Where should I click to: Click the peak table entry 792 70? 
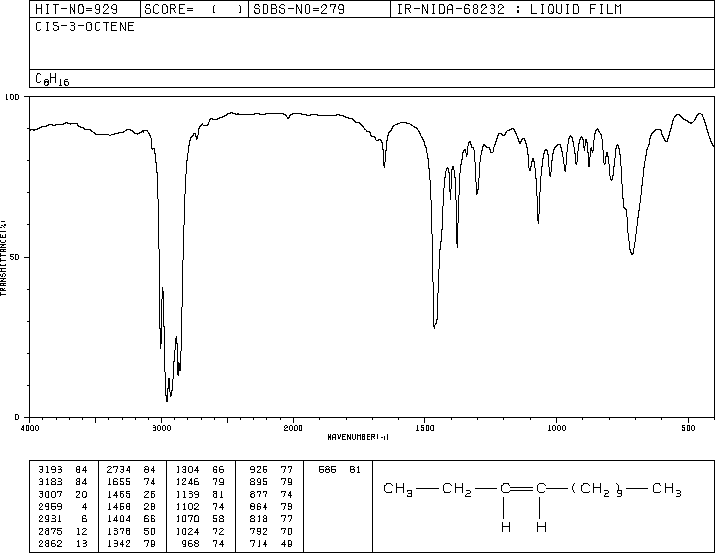pyautogui.click(x=271, y=532)
